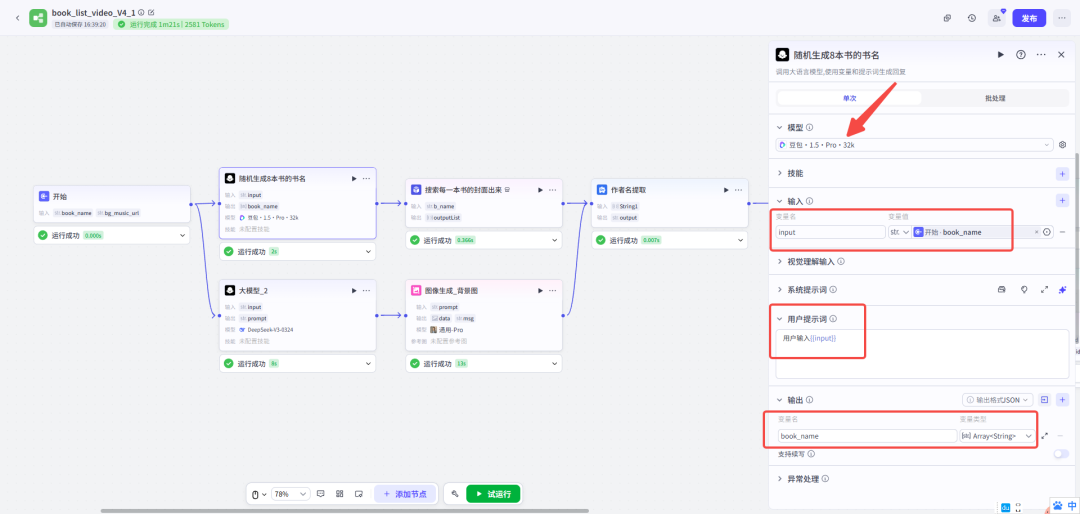The height and width of the screenshot is (514, 1080).
Task: Click the back arrow next to workflow name
Action: (17, 18)
